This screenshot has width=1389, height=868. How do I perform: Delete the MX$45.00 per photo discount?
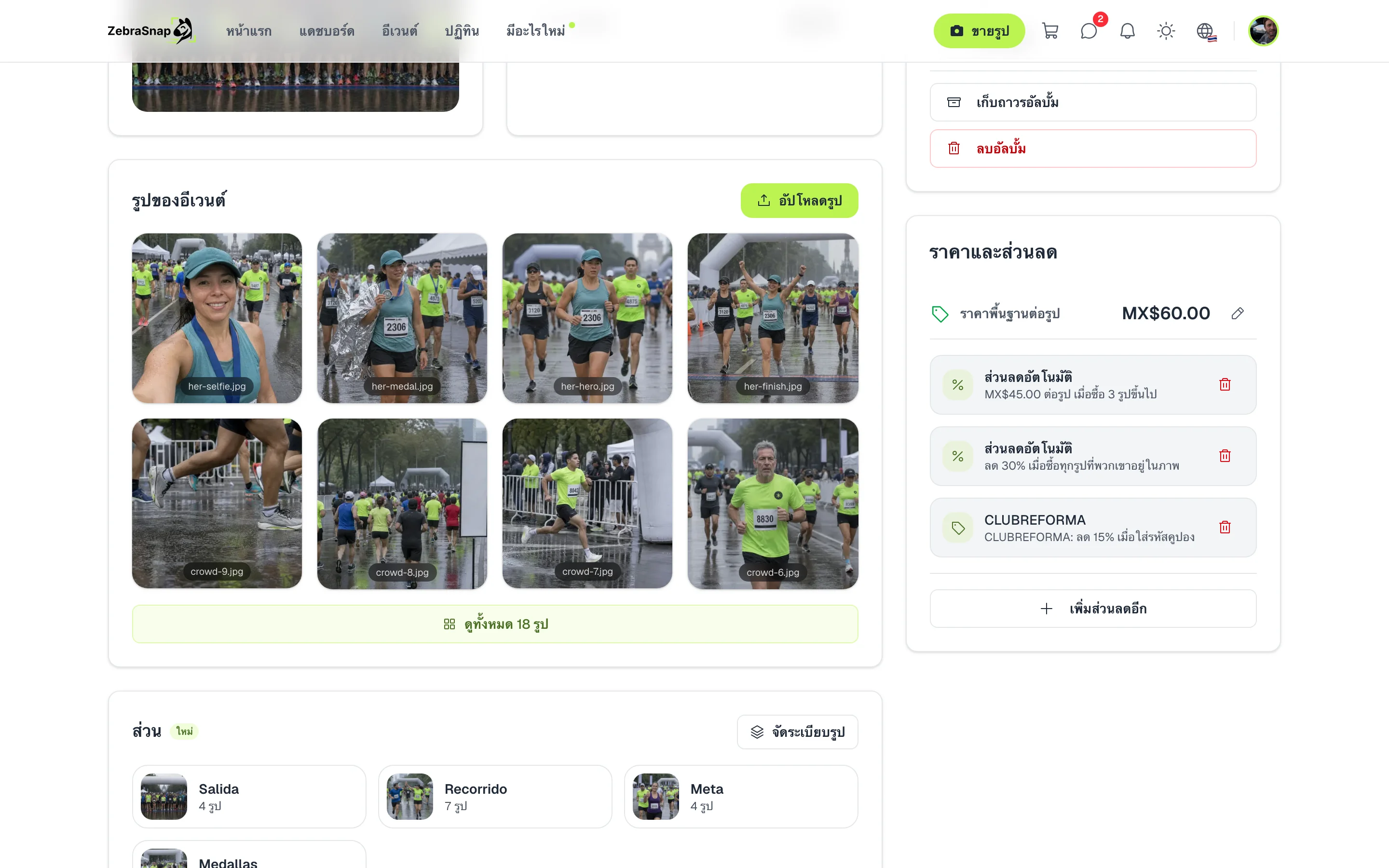point(1225,385)
